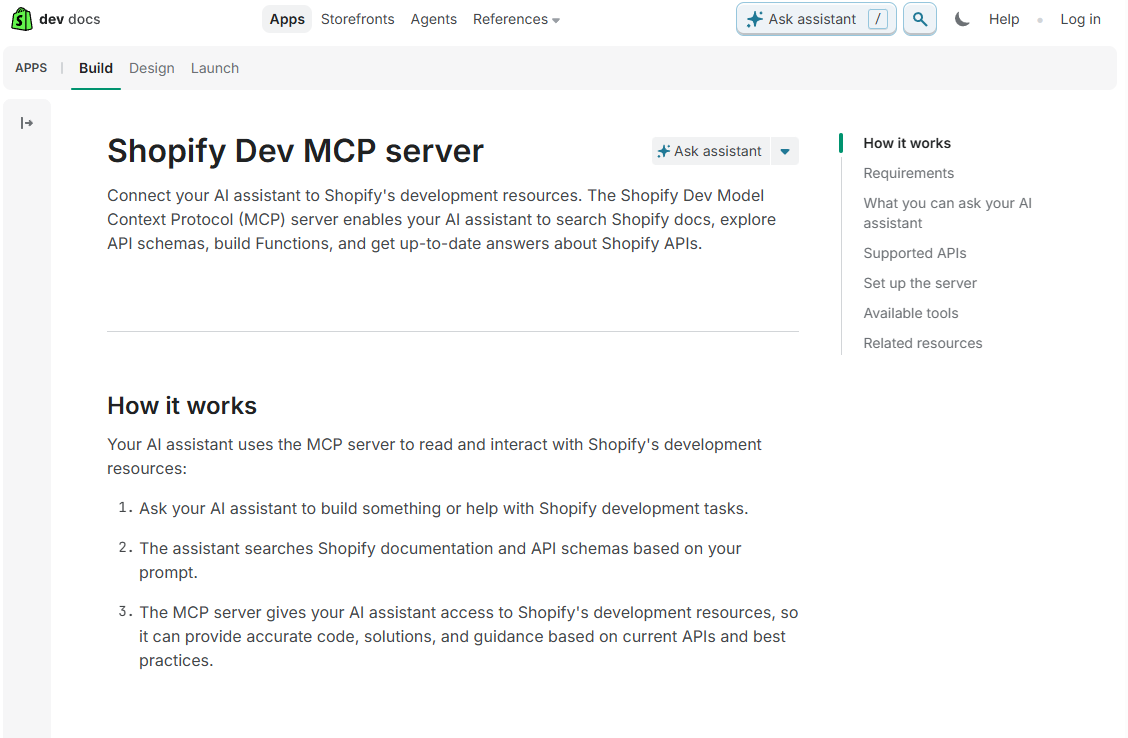Image resolution: width=1128 pixels, height=738 pixels.
Task: Click the sparkle icon in the header Ask assistant bar
Action: [755, 18]
